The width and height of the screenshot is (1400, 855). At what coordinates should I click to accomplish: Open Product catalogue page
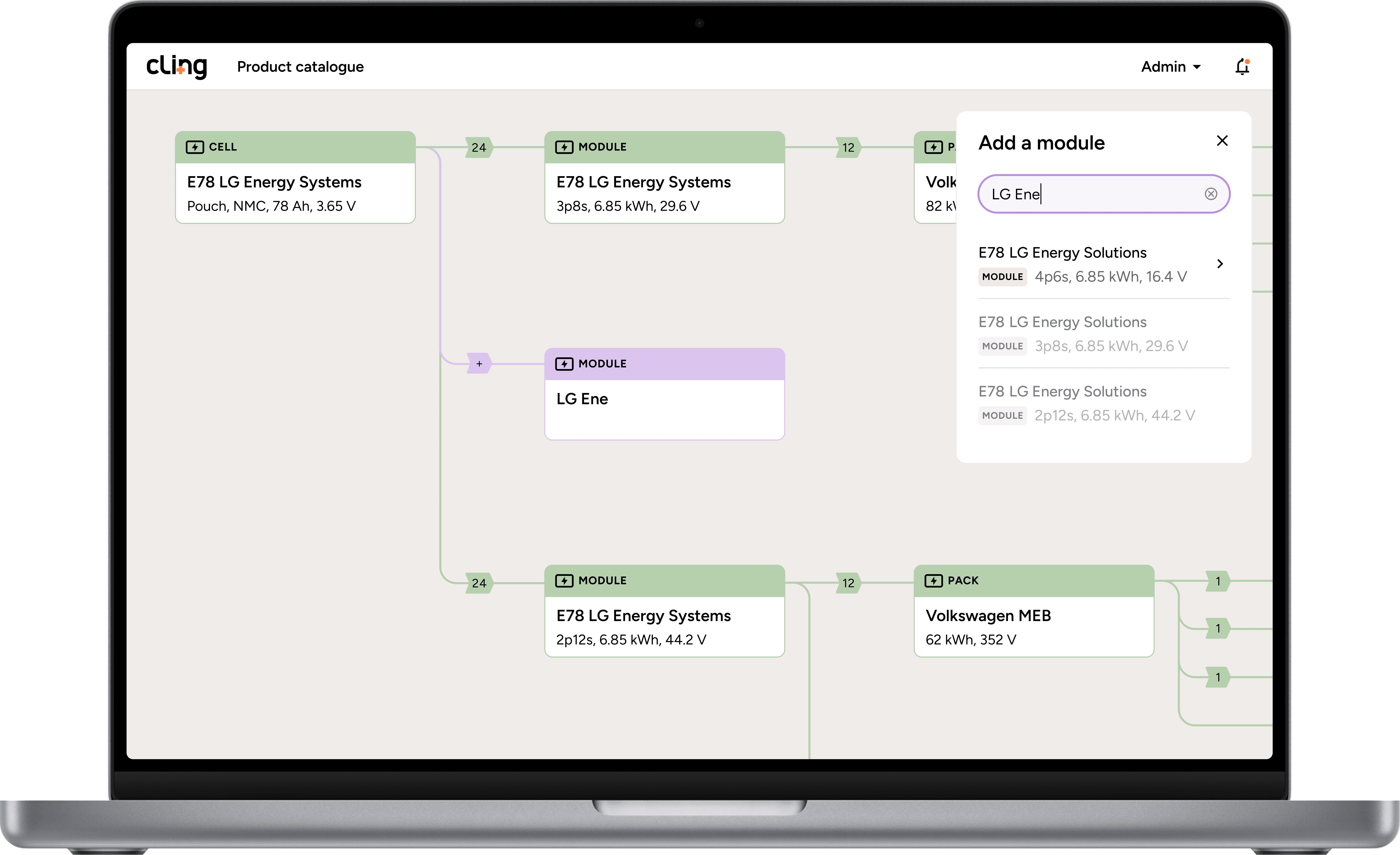pos(300,67)
